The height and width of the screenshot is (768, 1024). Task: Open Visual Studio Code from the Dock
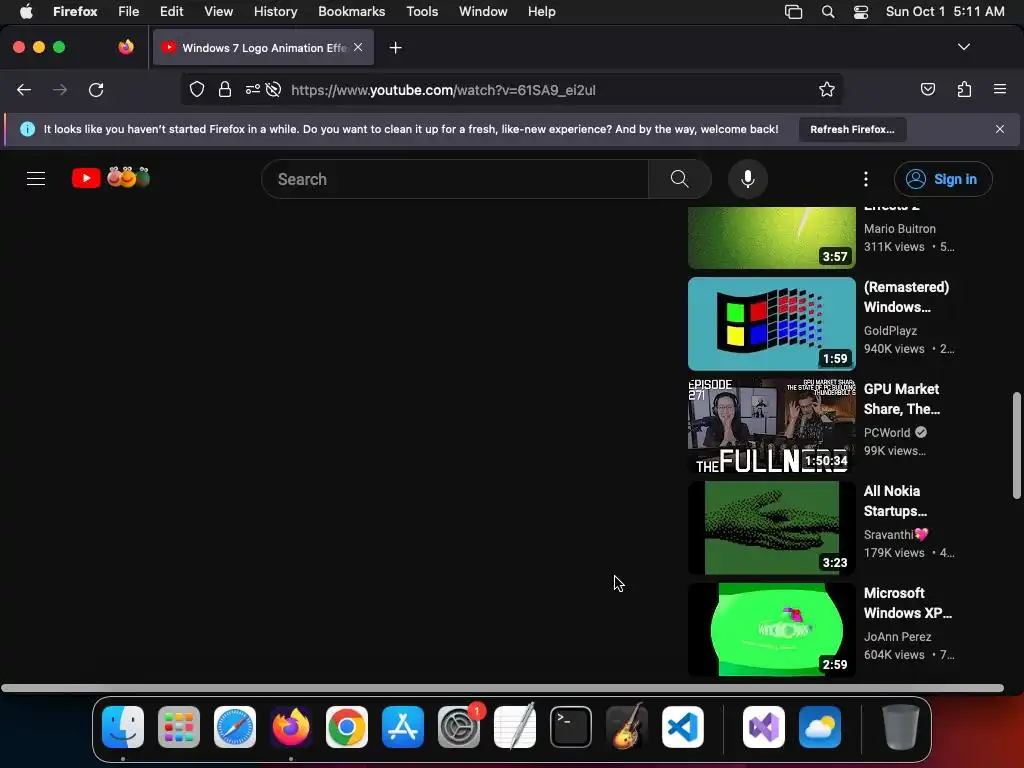pos(683,726)
